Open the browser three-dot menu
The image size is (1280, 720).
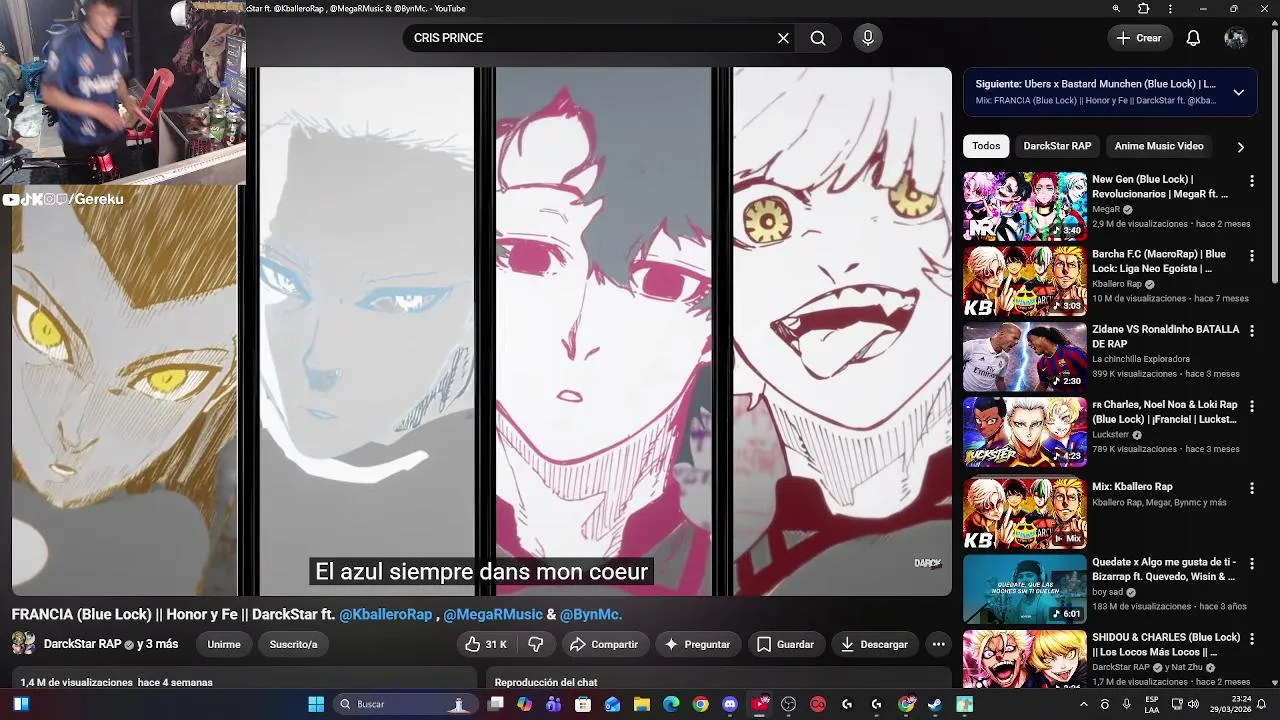[1170, 8]
